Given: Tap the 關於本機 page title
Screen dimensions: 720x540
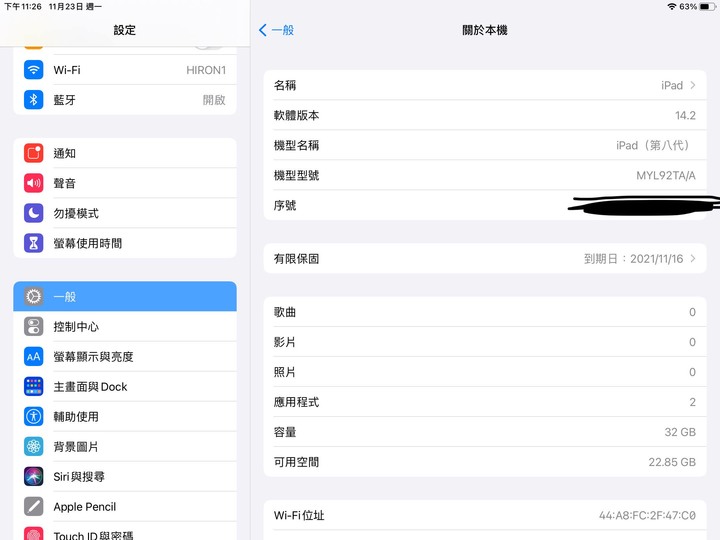Looking at the screenshot, I should pos(485,30).
